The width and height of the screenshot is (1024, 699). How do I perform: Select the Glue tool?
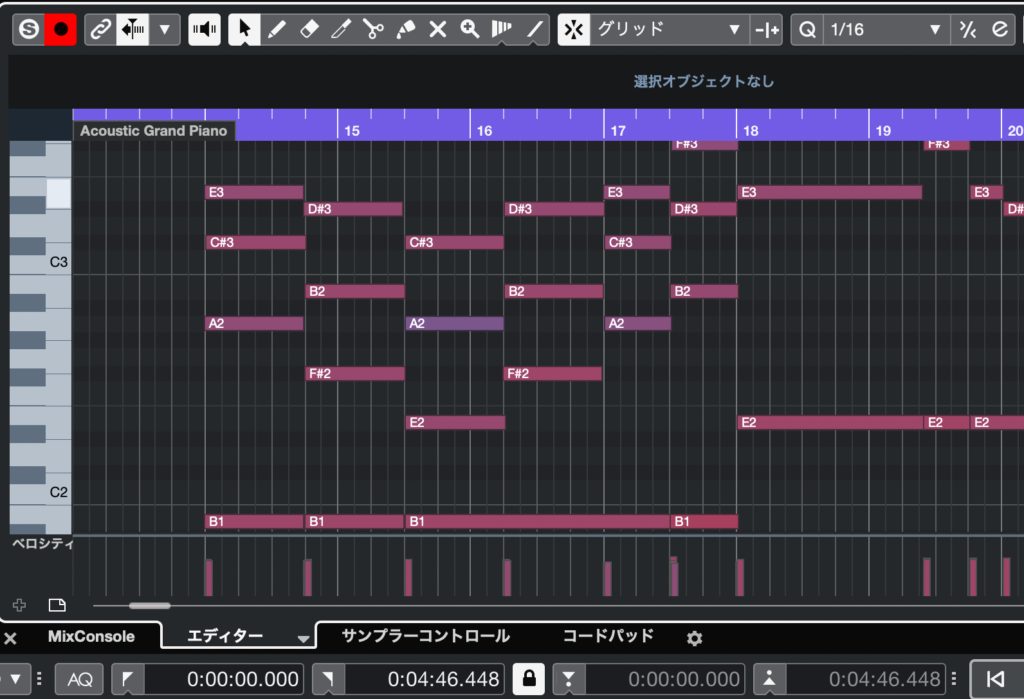[x=405, y=29]
